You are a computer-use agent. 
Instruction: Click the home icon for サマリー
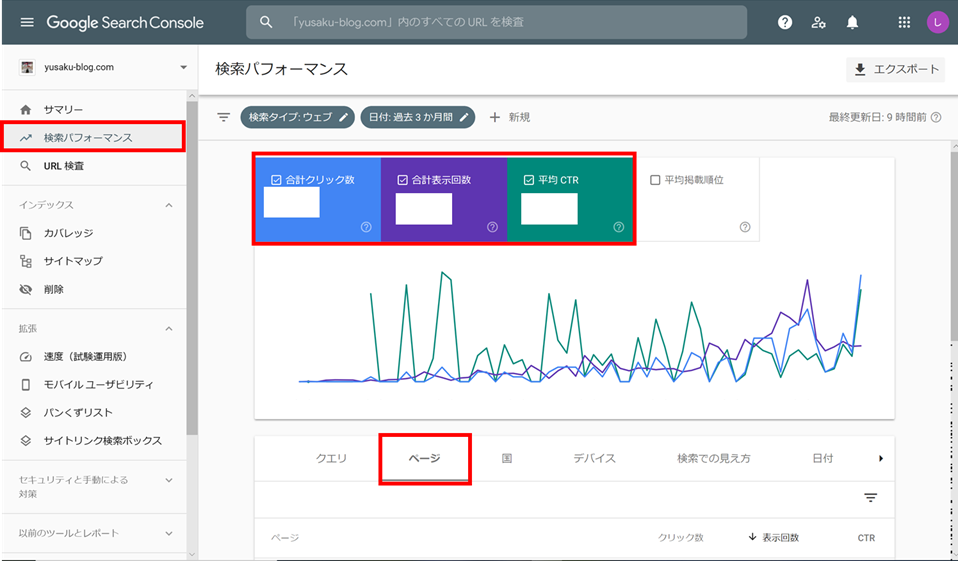coord(26,110)
